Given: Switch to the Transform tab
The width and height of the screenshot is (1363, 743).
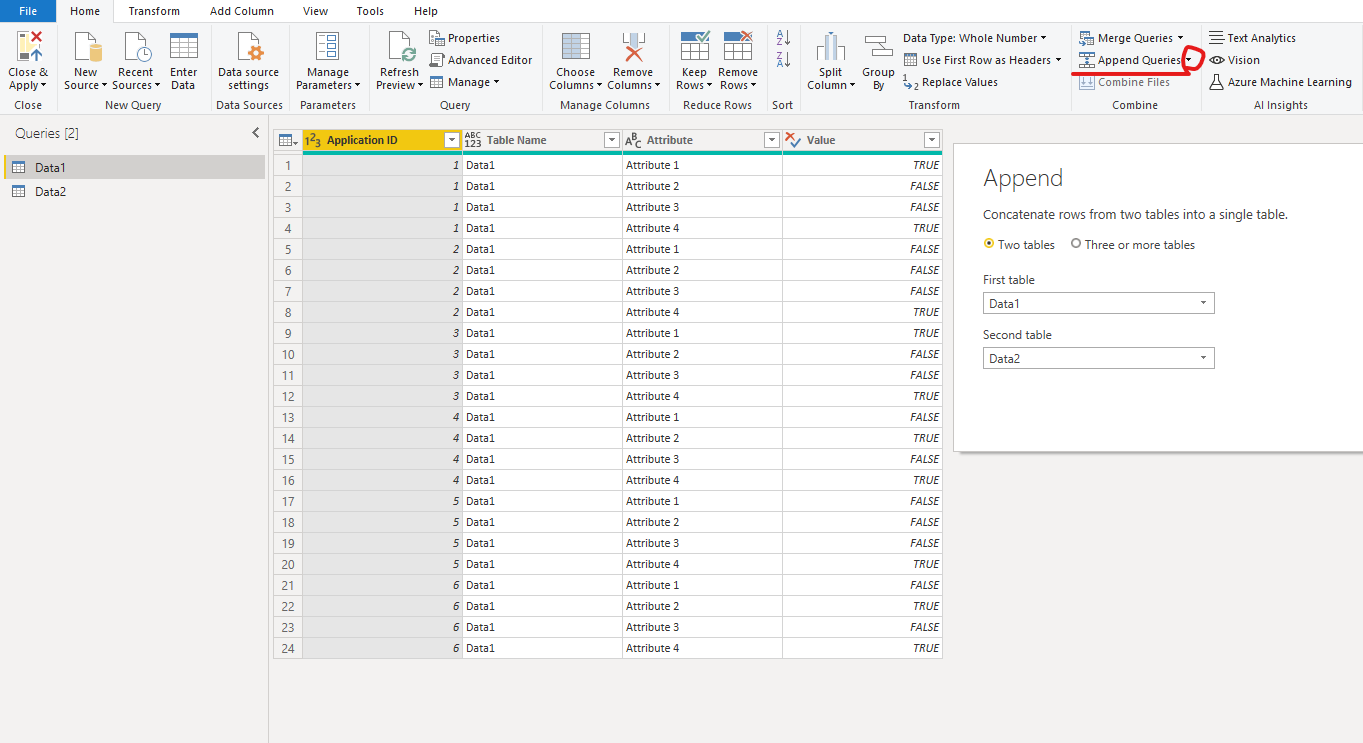Looking at the screenshot, I should click(x=154, y=11).
